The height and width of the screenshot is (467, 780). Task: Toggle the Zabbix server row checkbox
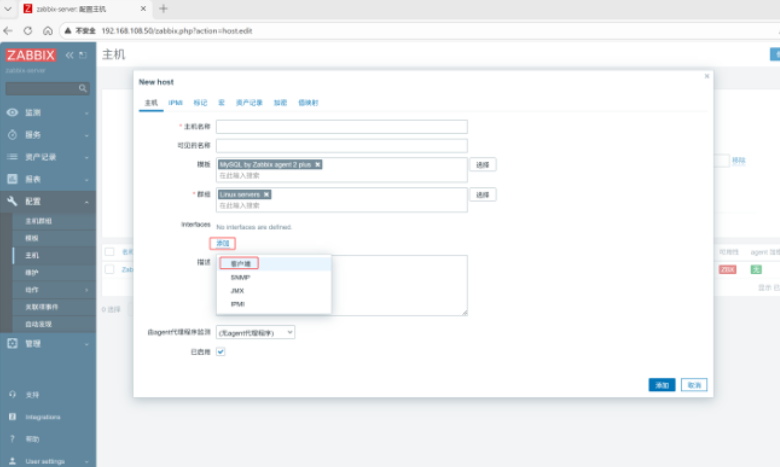pos(109,270)
